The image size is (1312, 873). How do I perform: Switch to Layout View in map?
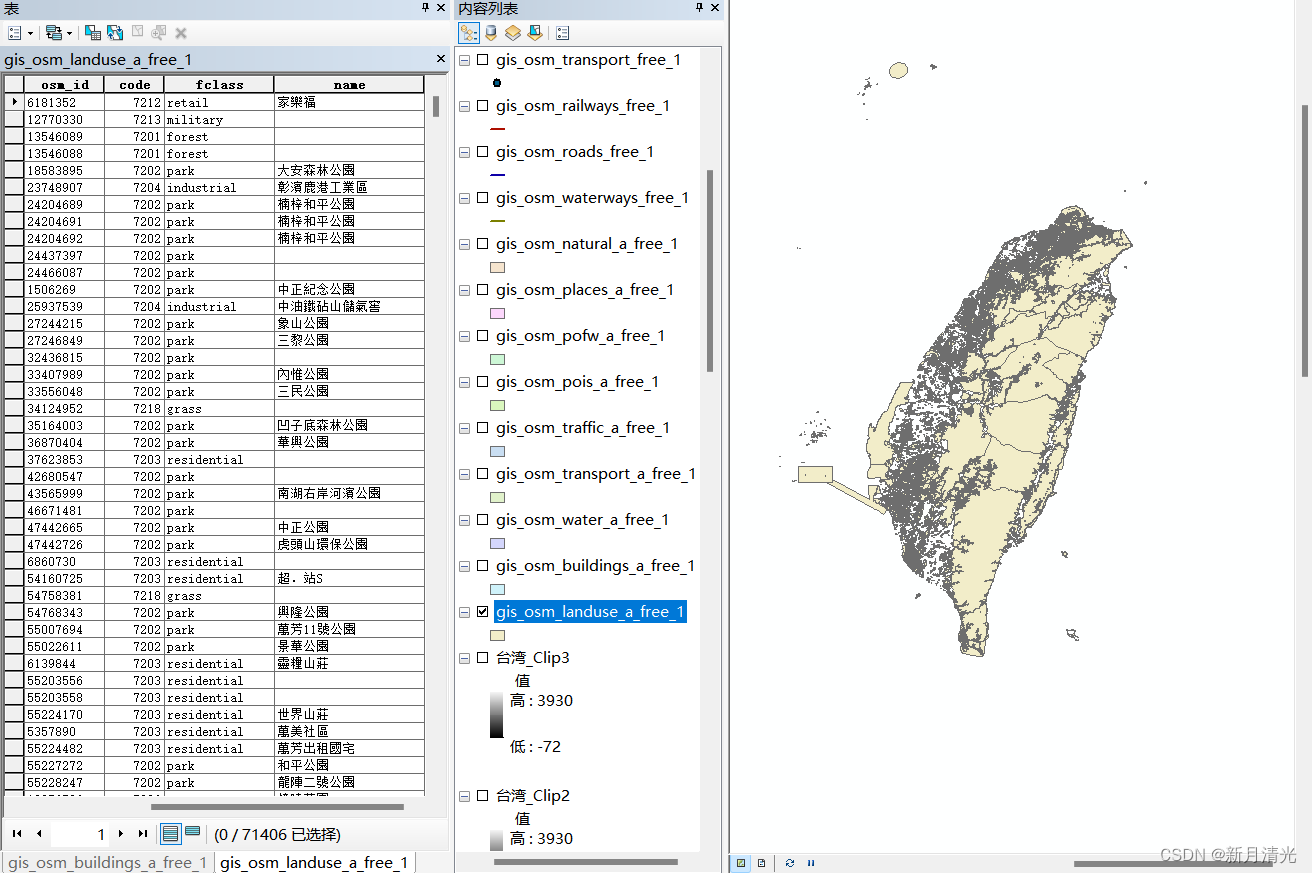(762, 862)
